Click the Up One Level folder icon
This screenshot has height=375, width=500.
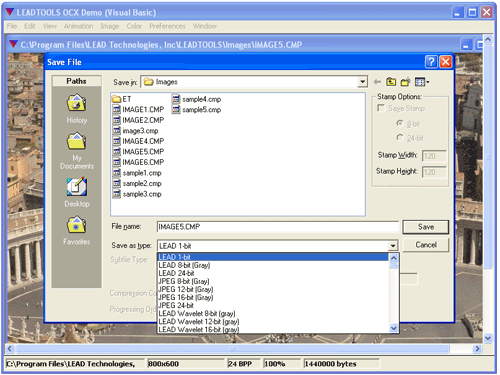pos(391,82)
